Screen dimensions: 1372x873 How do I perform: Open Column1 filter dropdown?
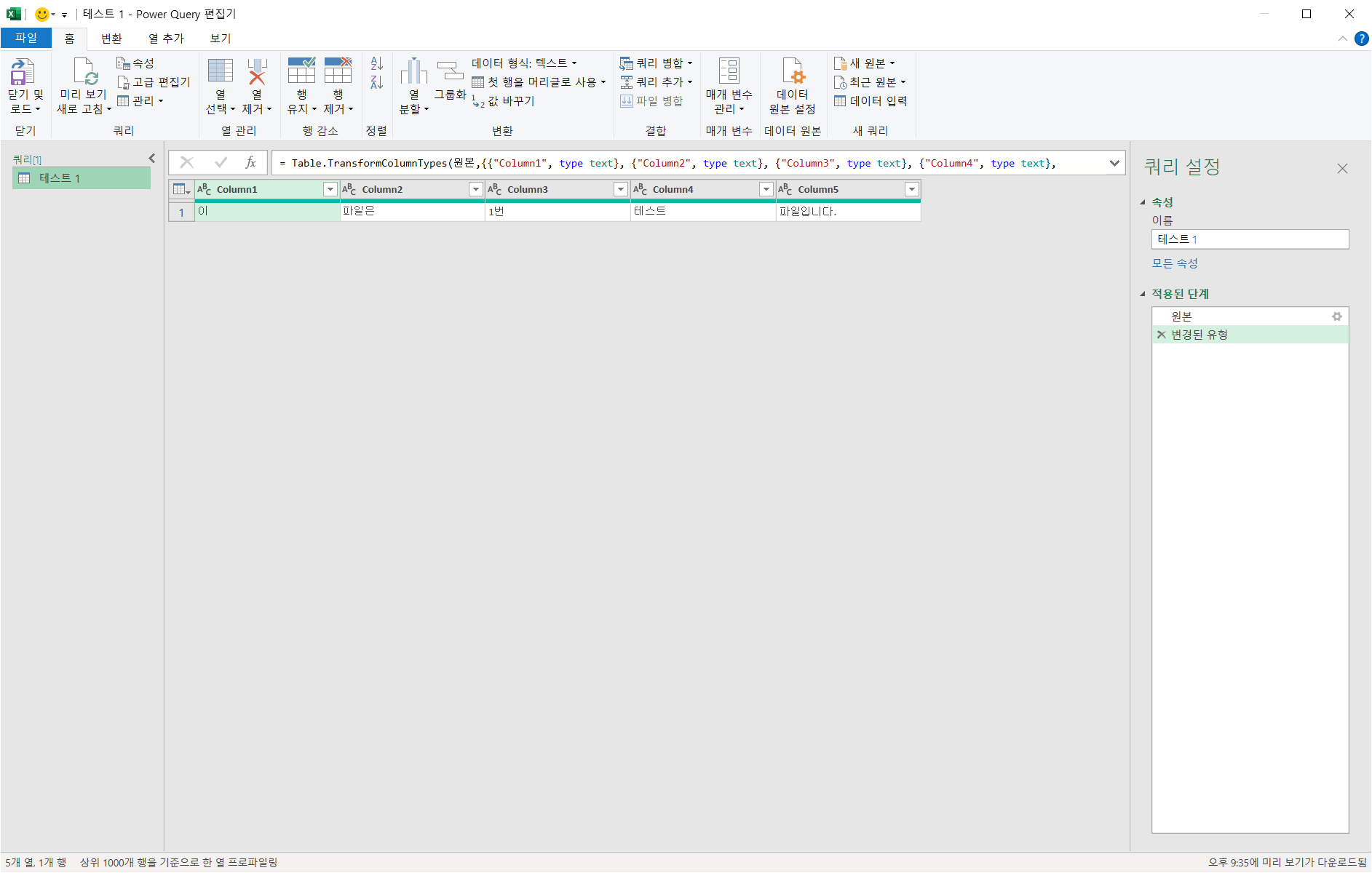(330, 189)
